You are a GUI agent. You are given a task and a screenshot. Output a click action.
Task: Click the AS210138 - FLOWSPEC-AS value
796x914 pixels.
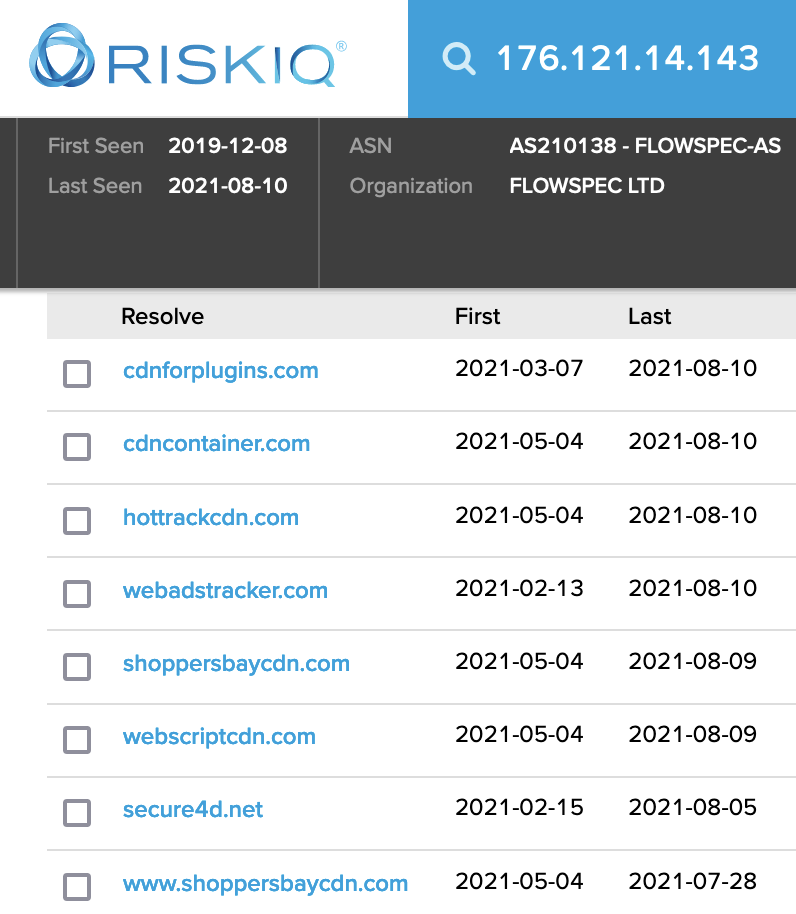point(645,146)
